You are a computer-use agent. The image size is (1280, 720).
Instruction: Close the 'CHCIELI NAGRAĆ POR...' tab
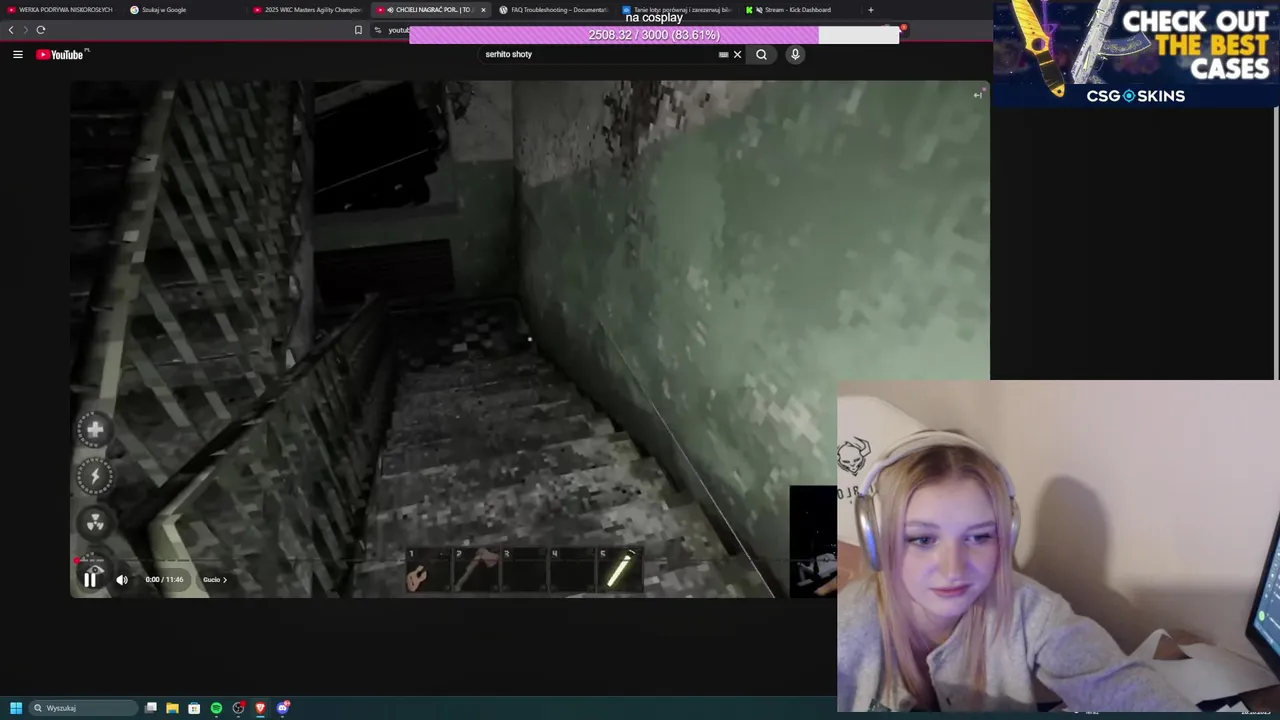tap(483, 10)
